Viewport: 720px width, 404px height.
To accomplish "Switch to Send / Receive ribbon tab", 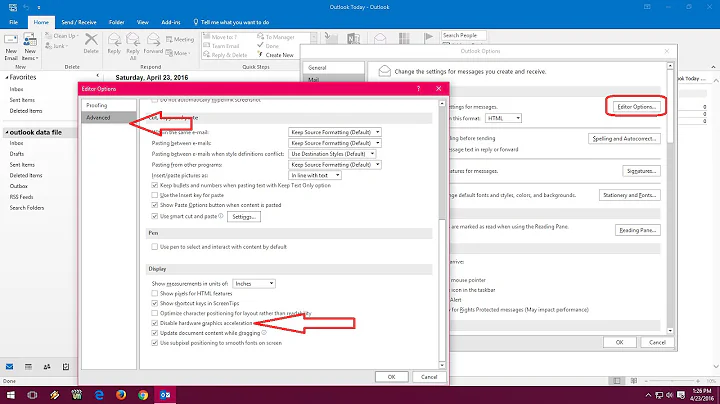I will (x=79, y=22).
